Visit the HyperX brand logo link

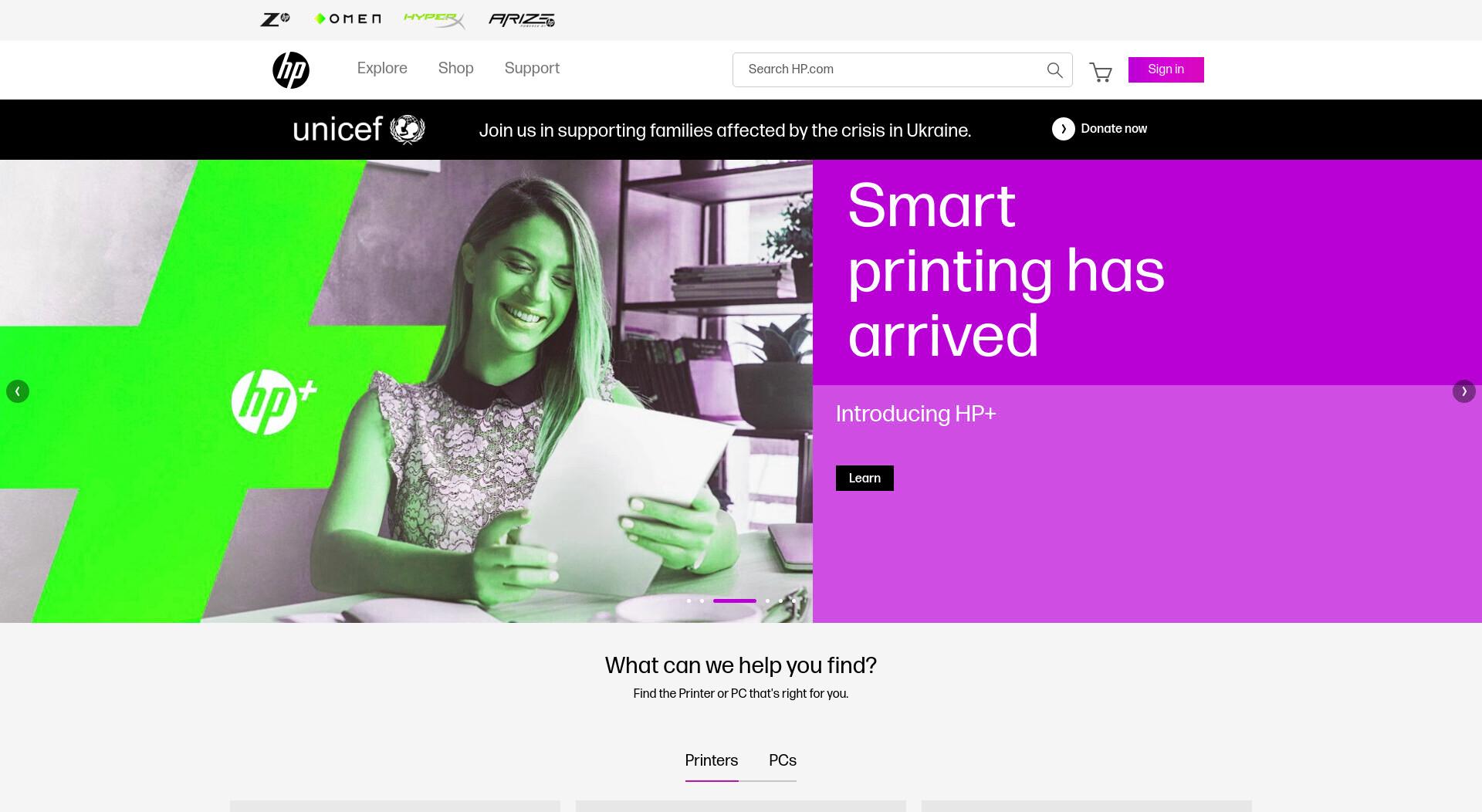[435, 20]
